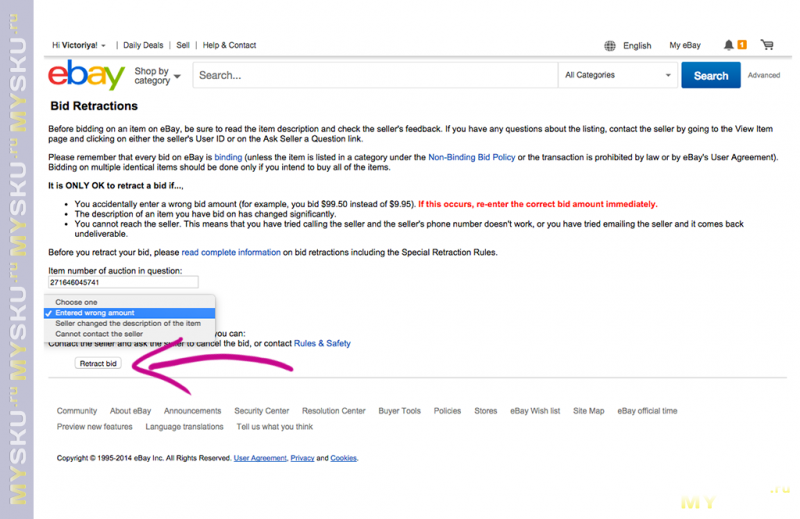Open Privacy link in copyright line

302,458
